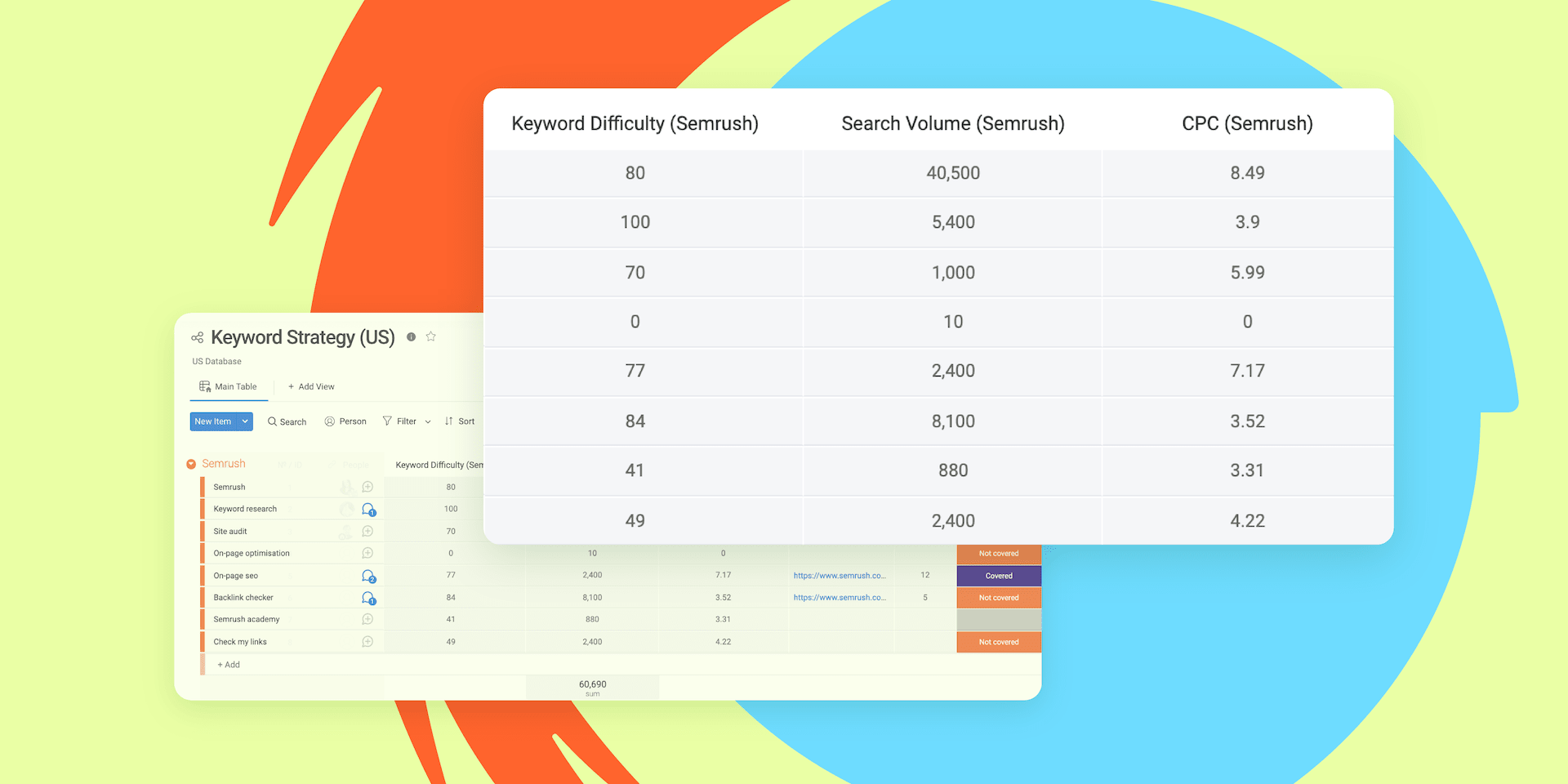
Task: Click the share icon beside Keyword Strategy title
Action: click(x=197, y=337)
